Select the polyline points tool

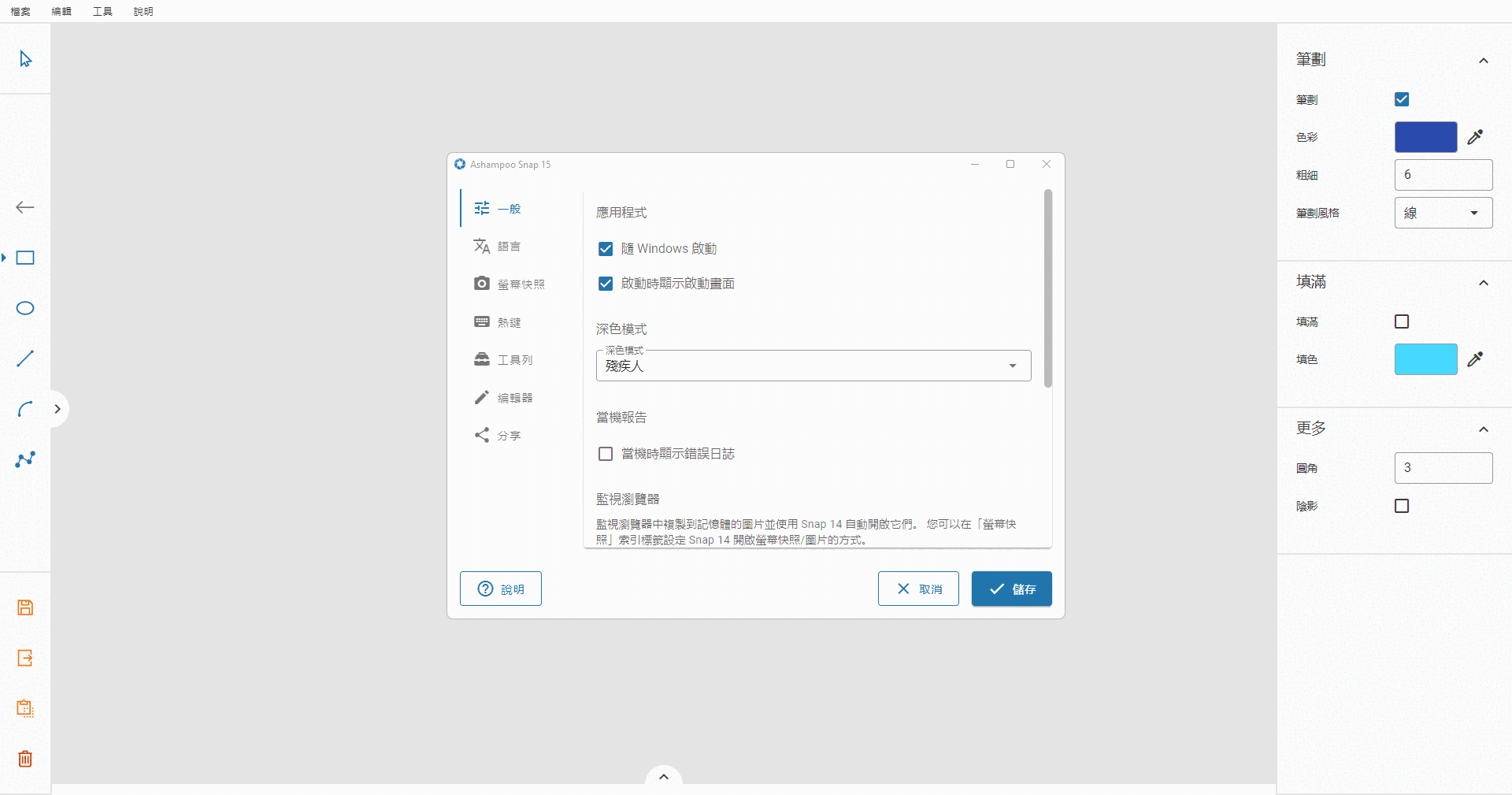tap(25, 459)
